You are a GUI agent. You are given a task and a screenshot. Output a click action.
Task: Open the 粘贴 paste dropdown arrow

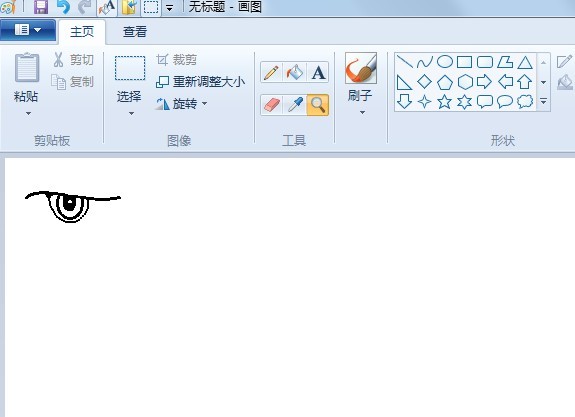click(28, 113)
